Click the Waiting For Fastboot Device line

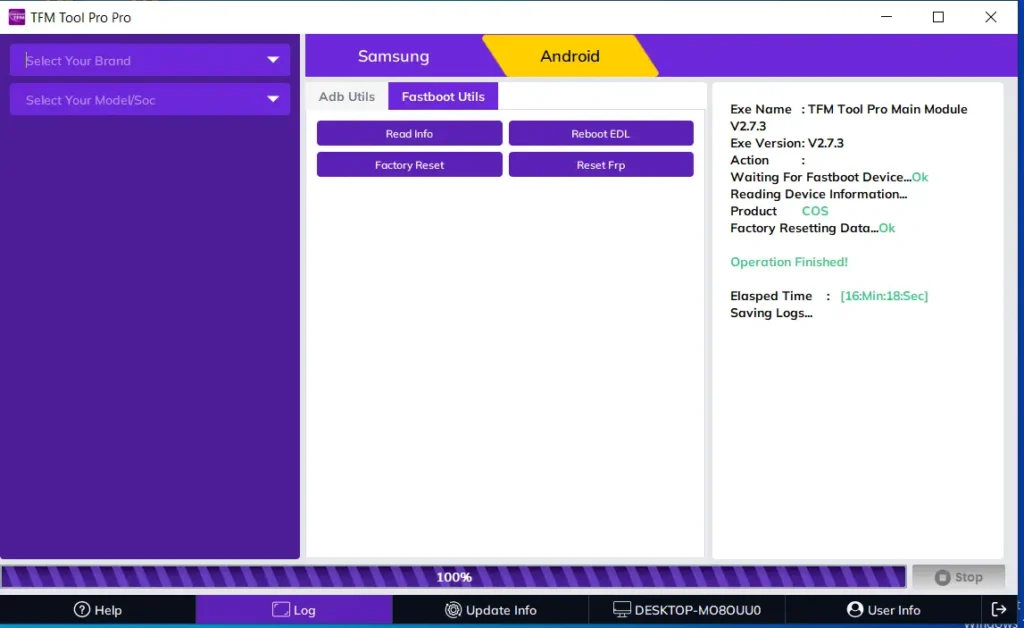[x=829, y=177]
